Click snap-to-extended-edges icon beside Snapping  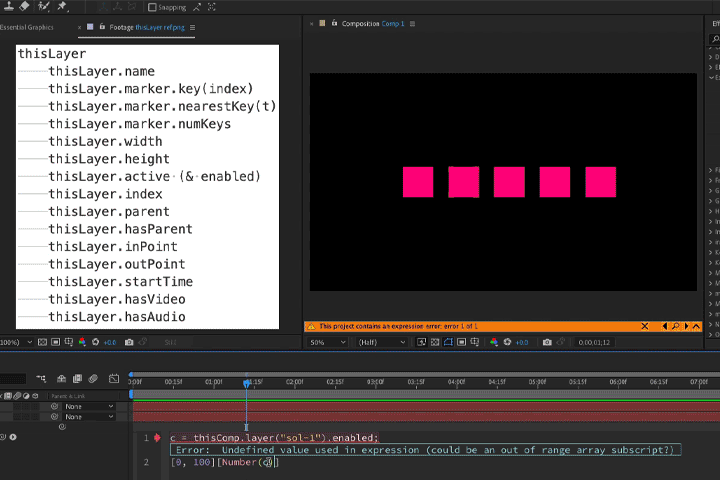pyautogui.click(x=197, y=7)
